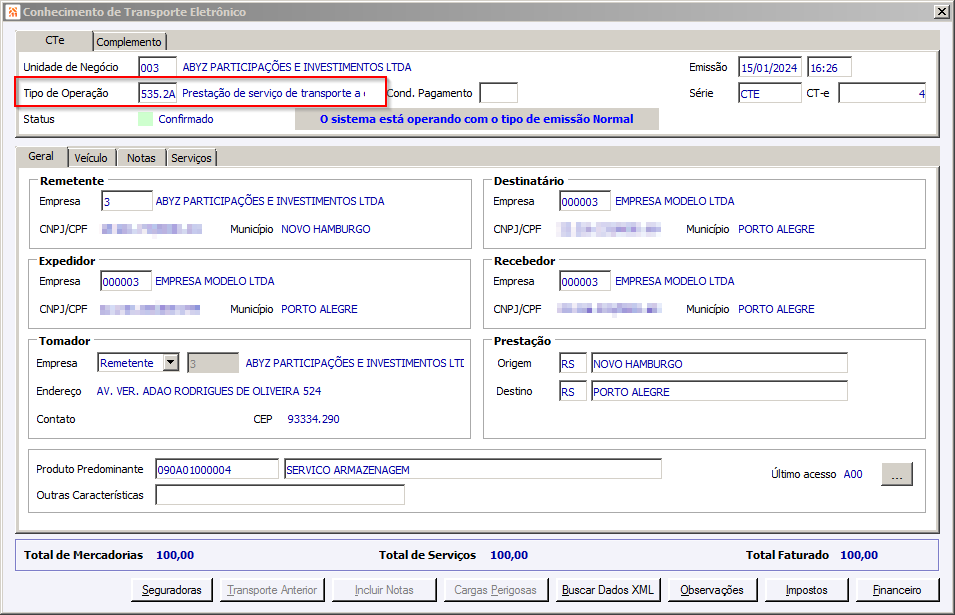Click the ellipsis button beside Último acesso

(x=897, y=474)
